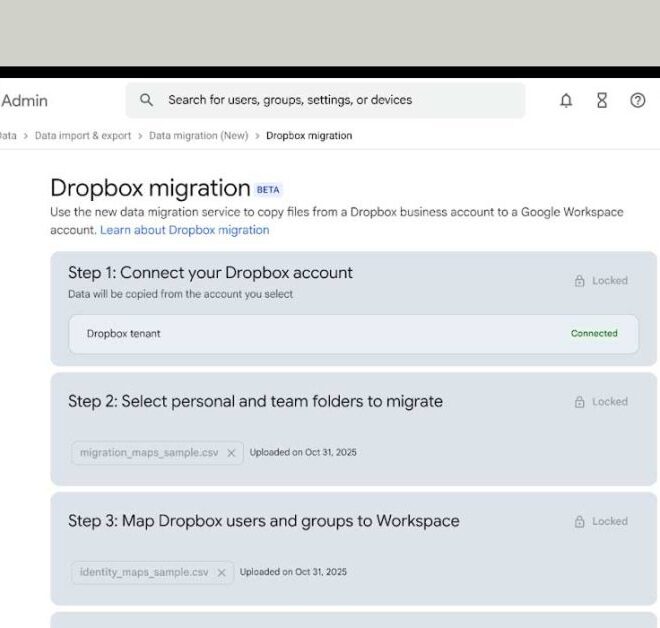This screenshot has height=628, width=660.
Task: Open Learn about Dropbox migration link
Action: 185,230
